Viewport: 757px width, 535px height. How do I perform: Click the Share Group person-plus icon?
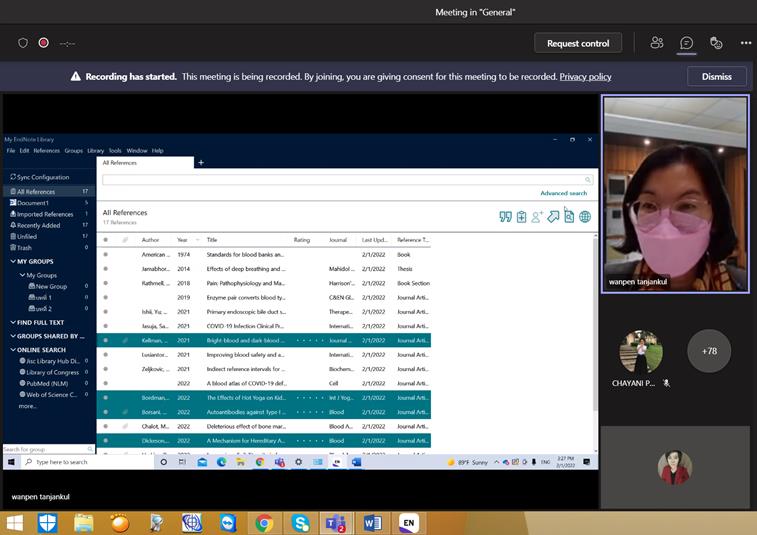click(537, 217)
